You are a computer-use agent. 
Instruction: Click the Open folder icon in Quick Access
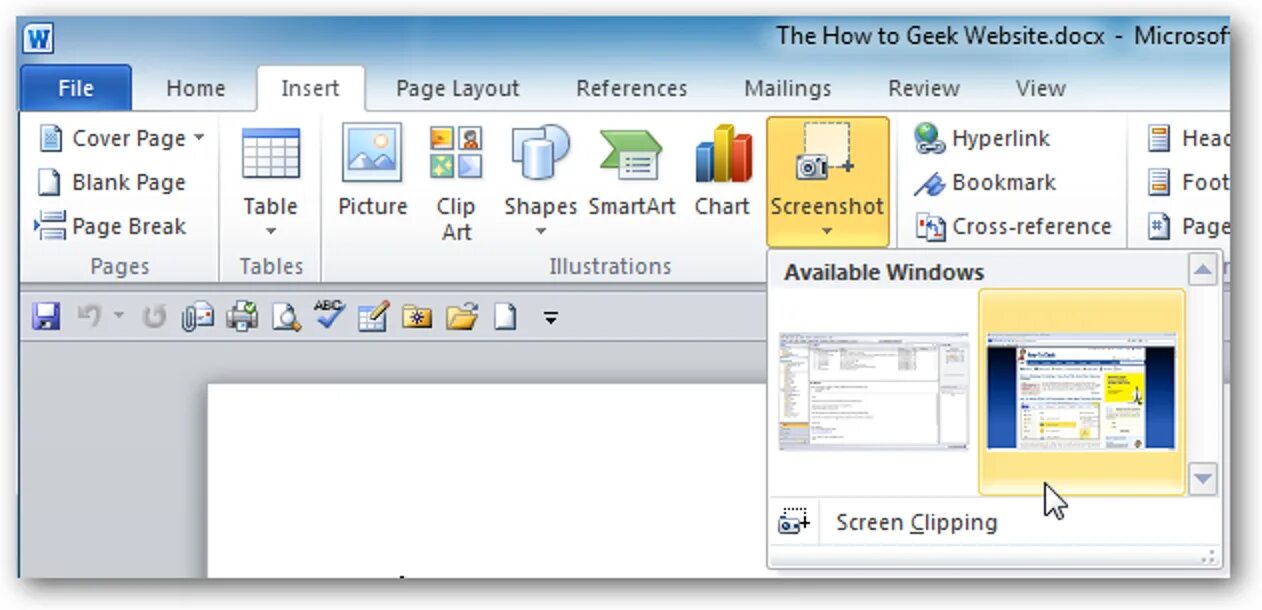tap(461, 317)
